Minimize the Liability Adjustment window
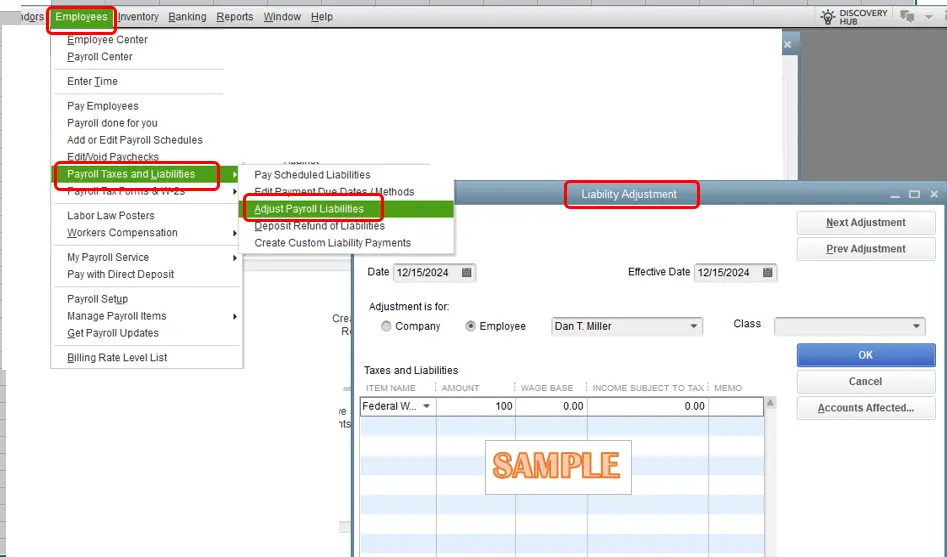The width and height of the screenshot is (947, 557). point(894,194)
